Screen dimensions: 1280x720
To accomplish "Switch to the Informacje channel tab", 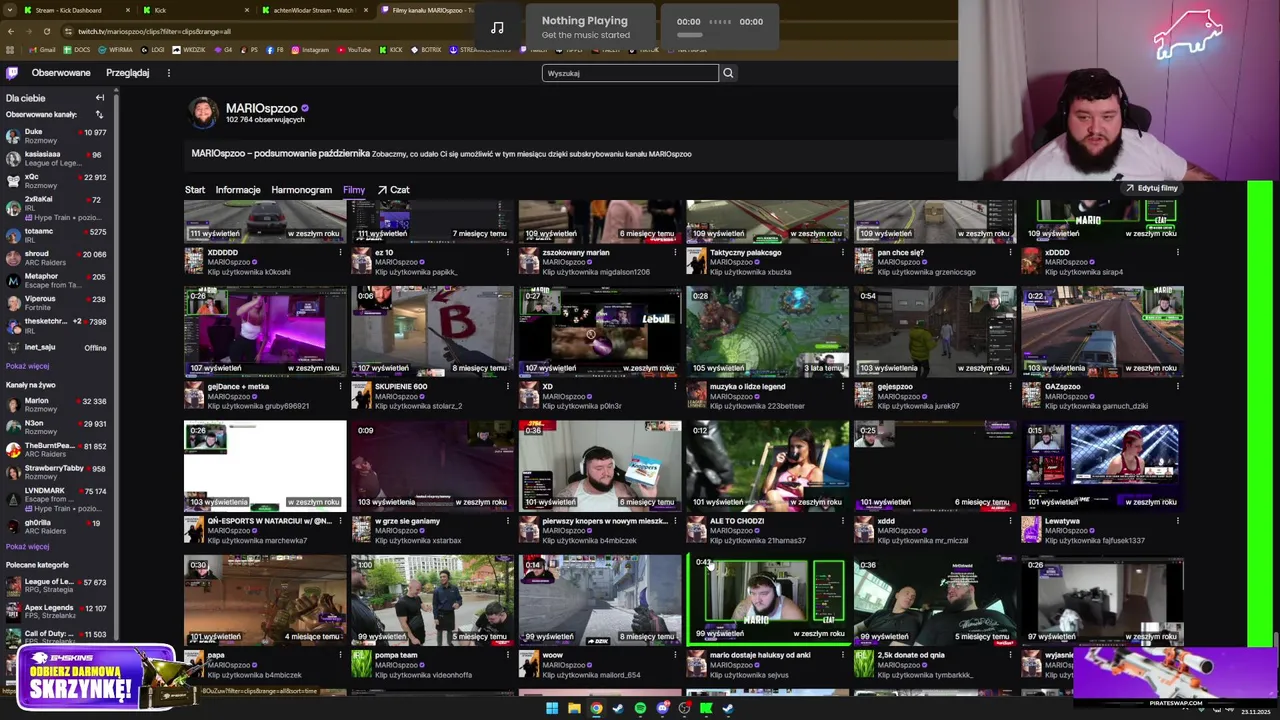I will click(x=238, y=190).
